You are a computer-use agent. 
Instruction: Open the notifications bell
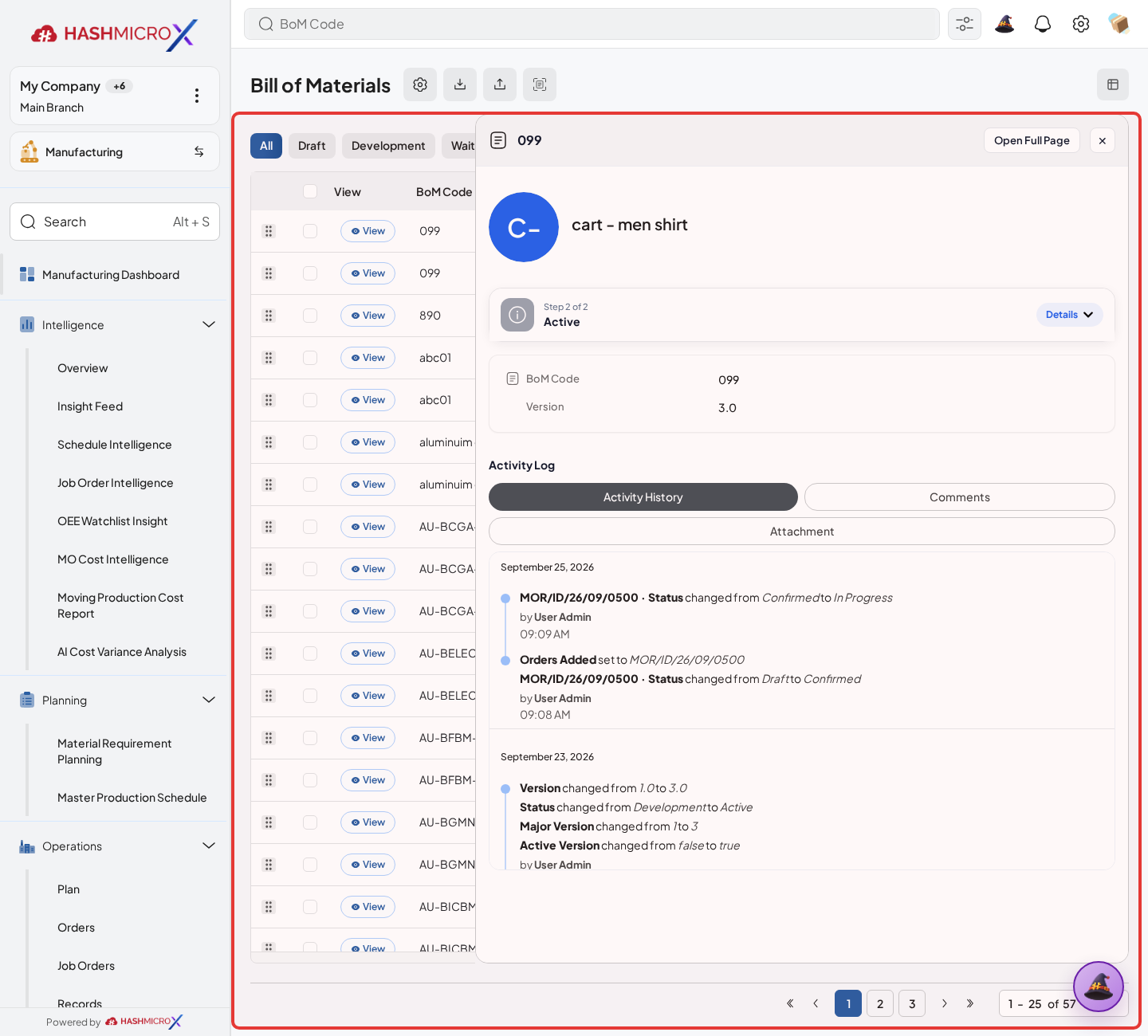[x=1042, y=24]
